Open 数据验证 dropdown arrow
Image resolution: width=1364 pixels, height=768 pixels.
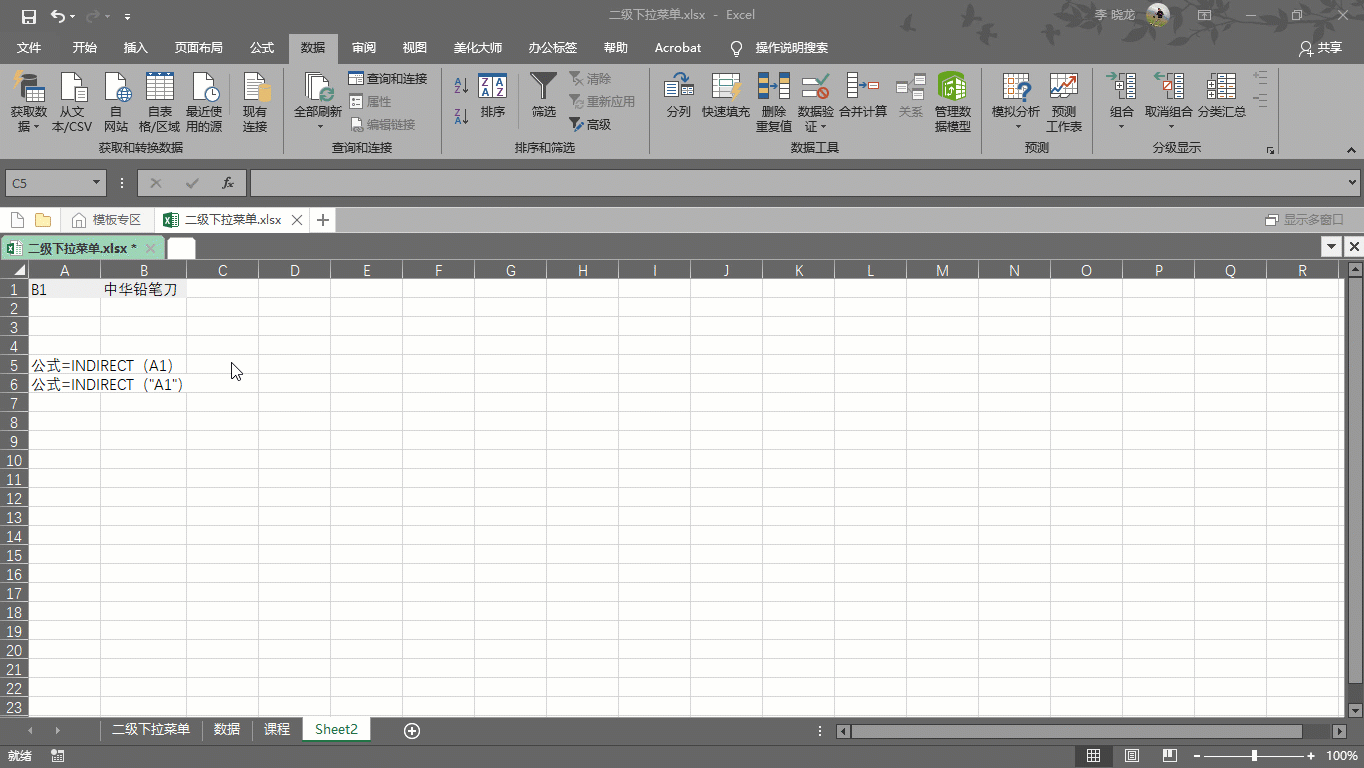tap(823, 127)
